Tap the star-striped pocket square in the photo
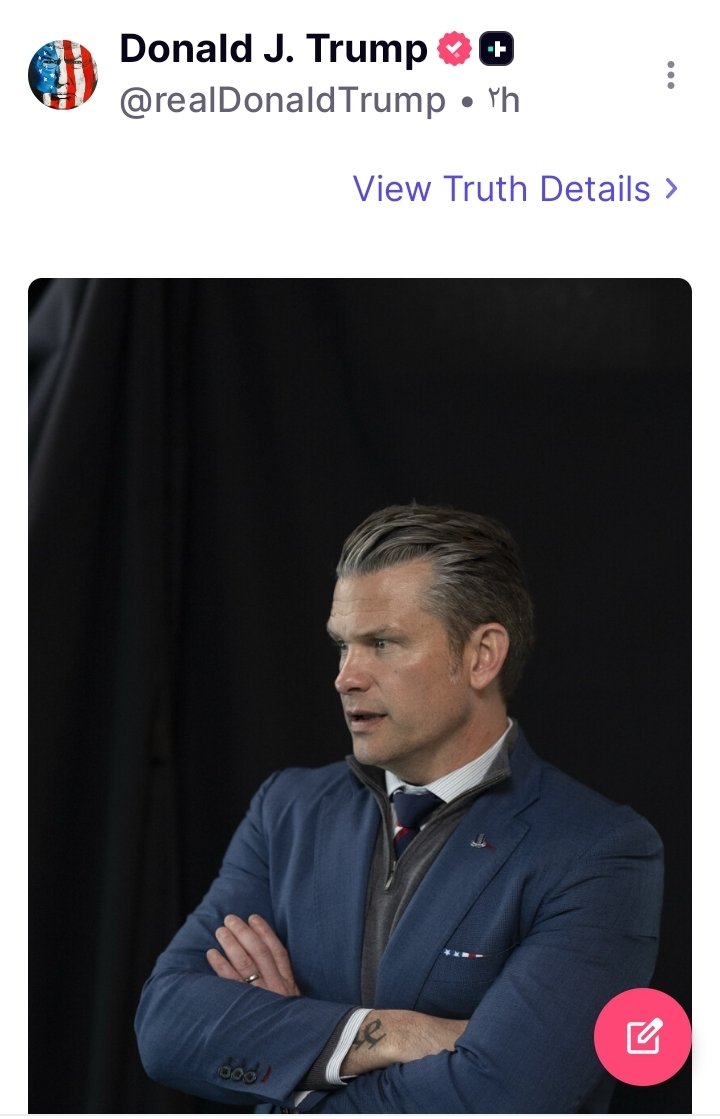The image size is (720, 1119). [x=462, y=953]
